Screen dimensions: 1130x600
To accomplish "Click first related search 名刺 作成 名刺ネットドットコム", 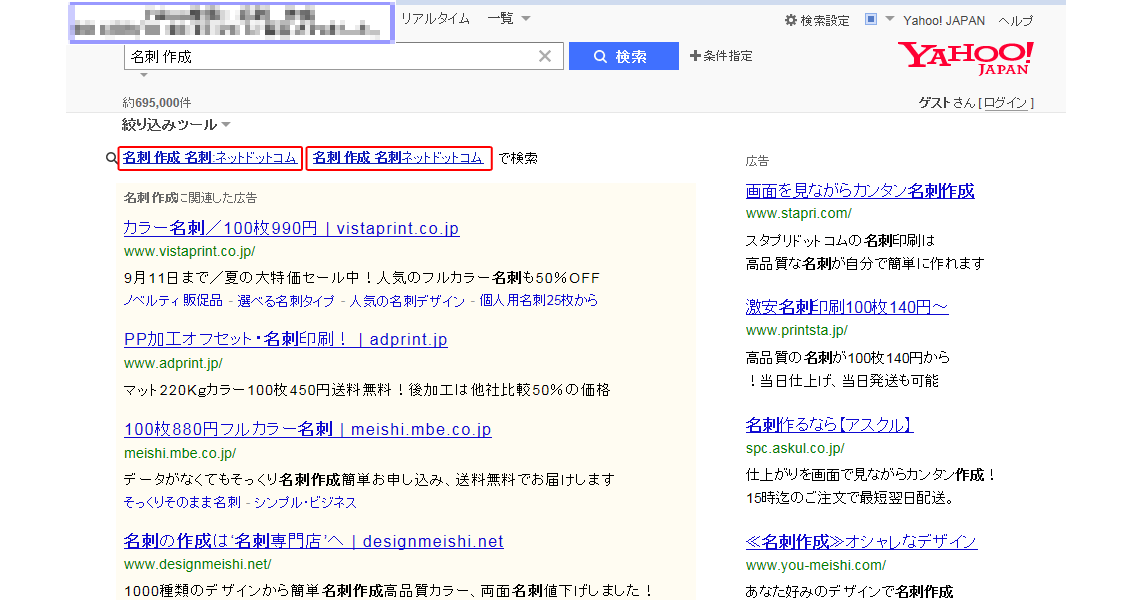I will click(x=210, y=158).
